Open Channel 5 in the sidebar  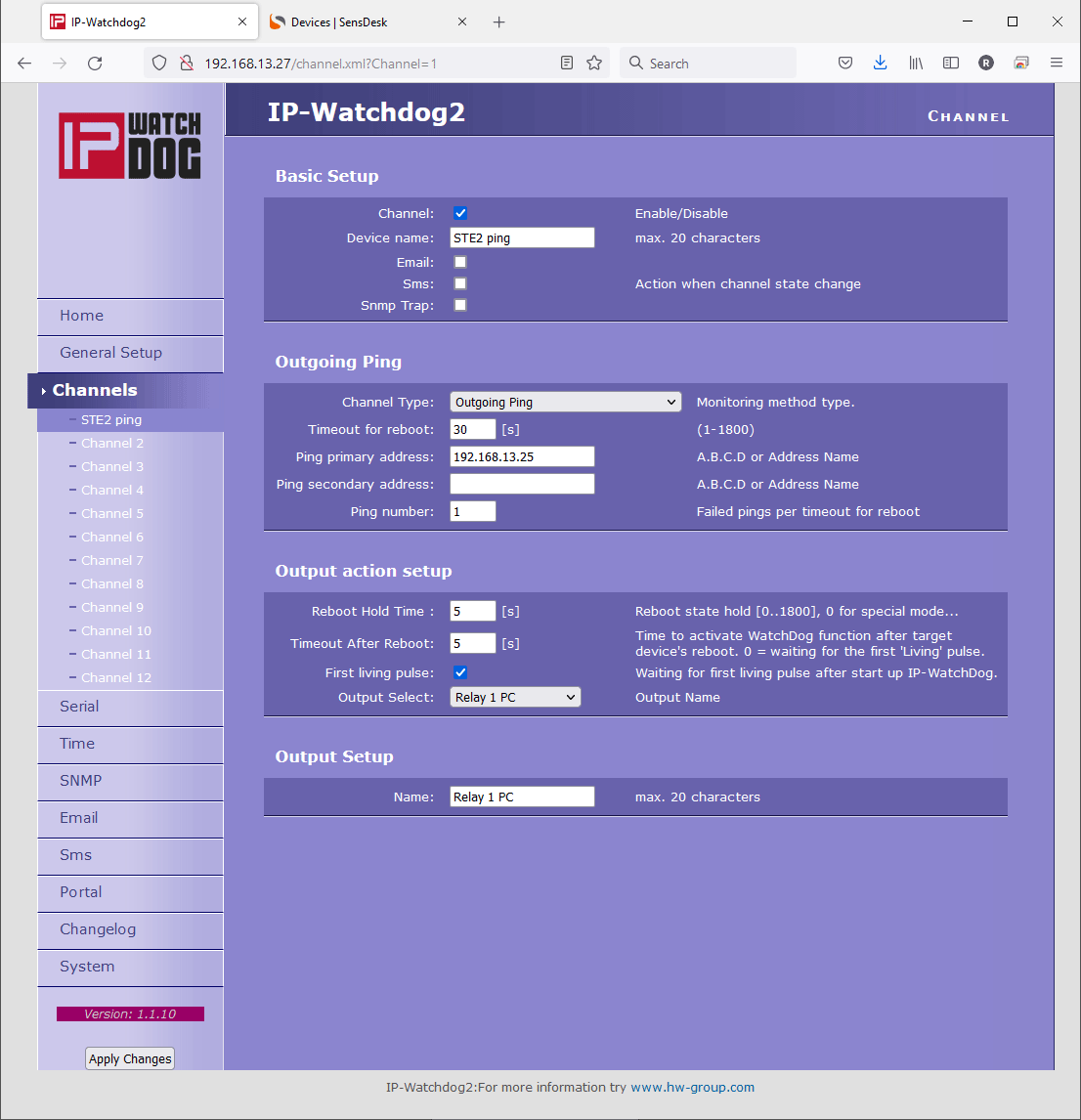point(112,514)
